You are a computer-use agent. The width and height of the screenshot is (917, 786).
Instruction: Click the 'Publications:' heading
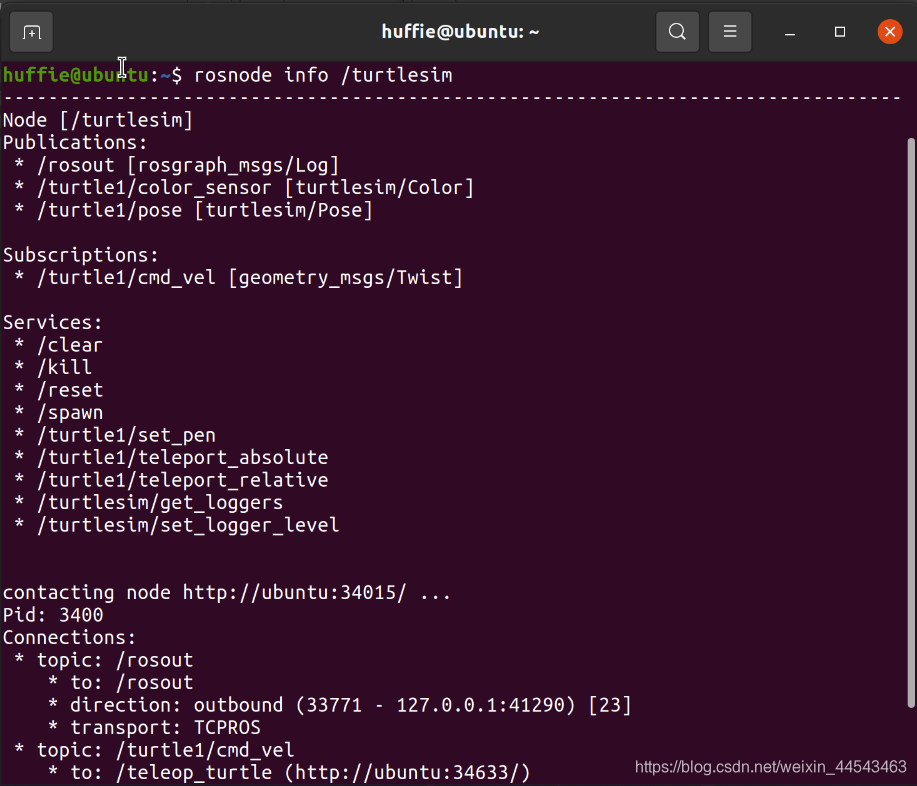[75, 143]
